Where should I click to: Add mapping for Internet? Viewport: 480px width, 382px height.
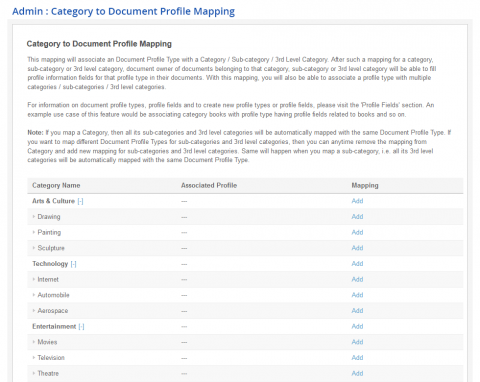(x=357, y=279)
